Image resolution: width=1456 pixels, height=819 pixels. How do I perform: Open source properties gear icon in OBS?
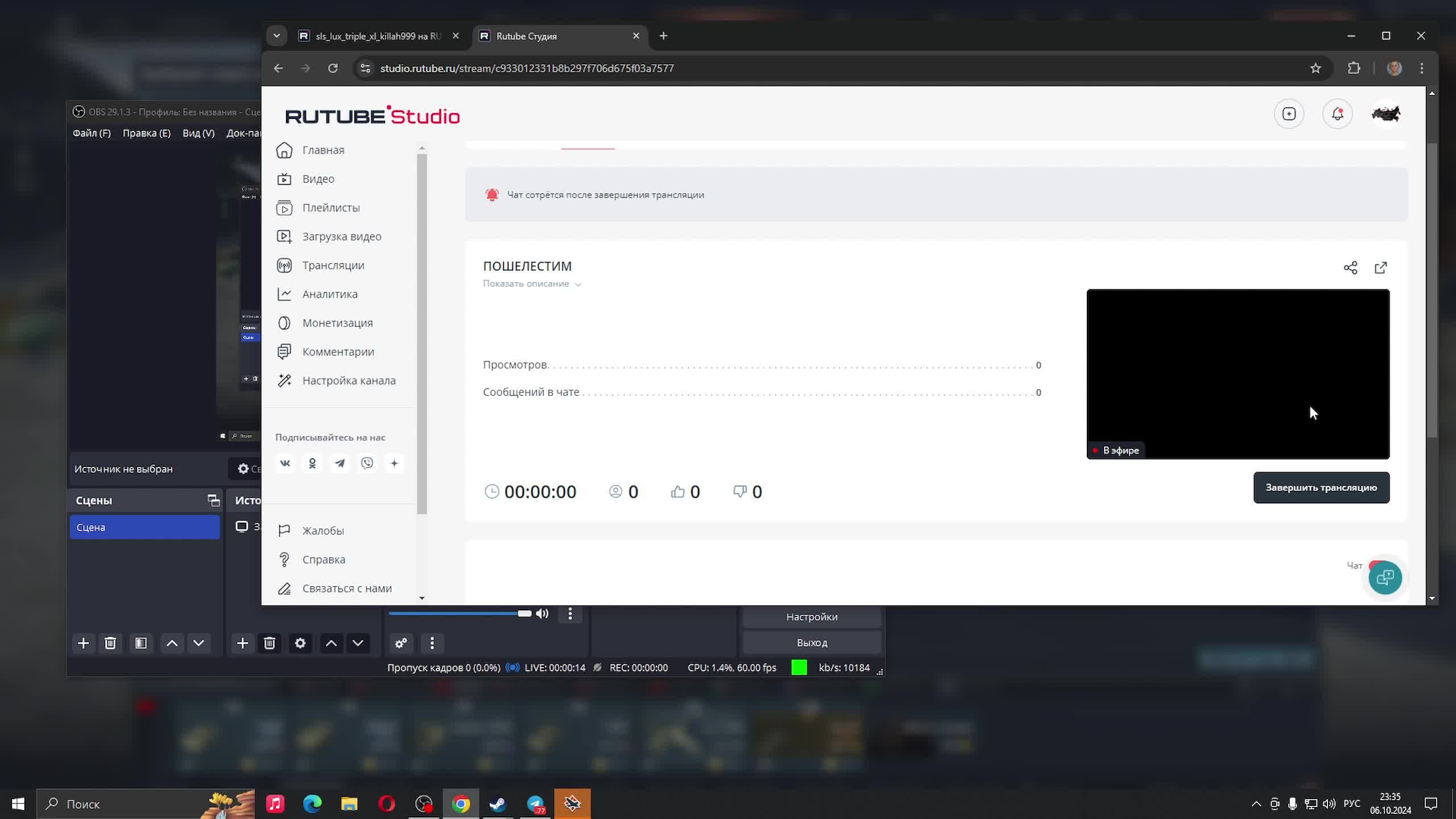pyautogui.click(x=300, y=643)
